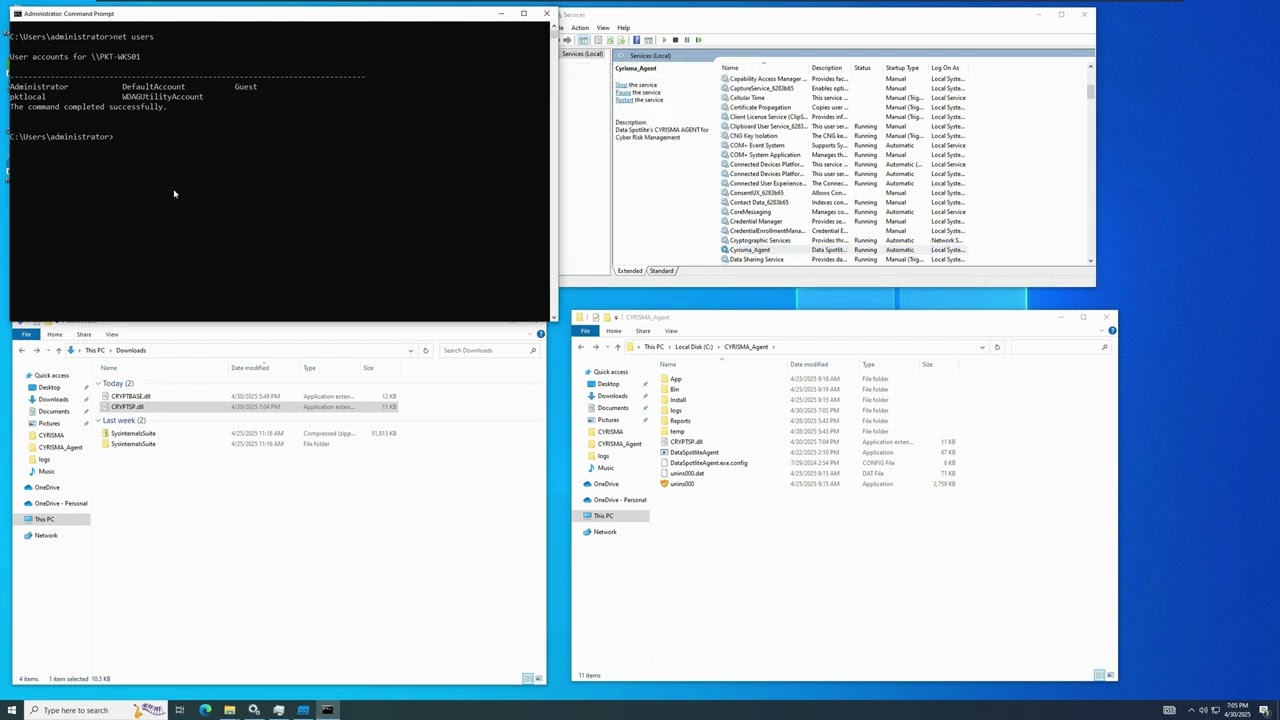Open Microsoft Edge from taskbar
Image resolution: width=1280 pixels, height=720 pixels.
[x=205, y=710]
